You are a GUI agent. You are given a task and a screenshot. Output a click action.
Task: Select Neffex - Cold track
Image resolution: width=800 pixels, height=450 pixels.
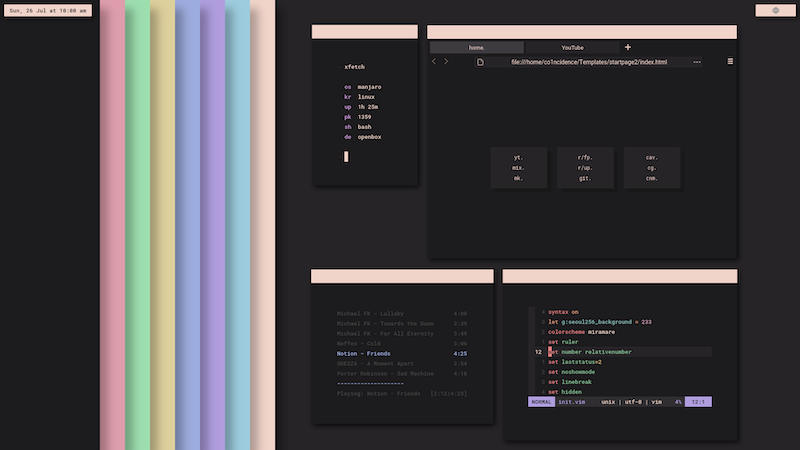[402, 344]
